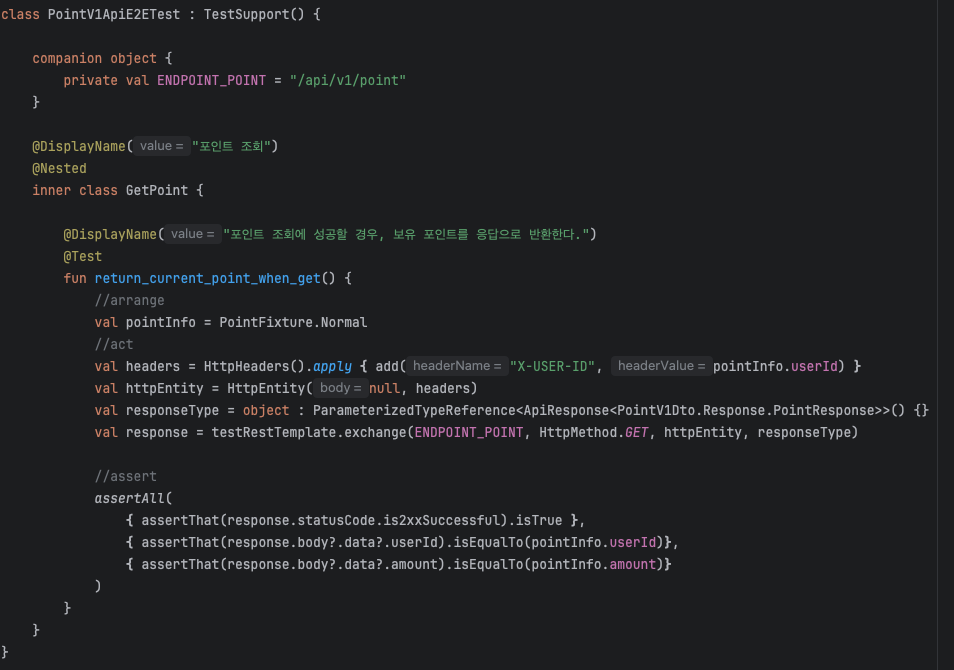
Task: Click pointInfo.amount in the last assertion
Action: click(593, 565)
